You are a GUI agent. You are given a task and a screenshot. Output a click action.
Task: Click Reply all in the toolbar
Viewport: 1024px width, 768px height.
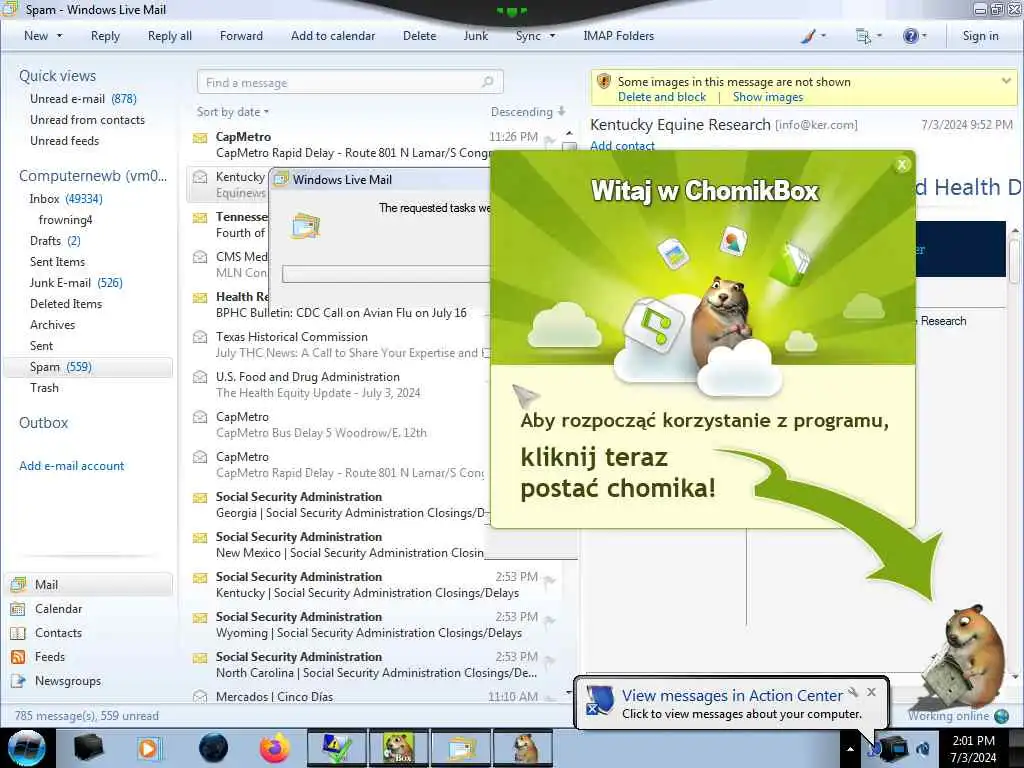click(x=170, y=36)
